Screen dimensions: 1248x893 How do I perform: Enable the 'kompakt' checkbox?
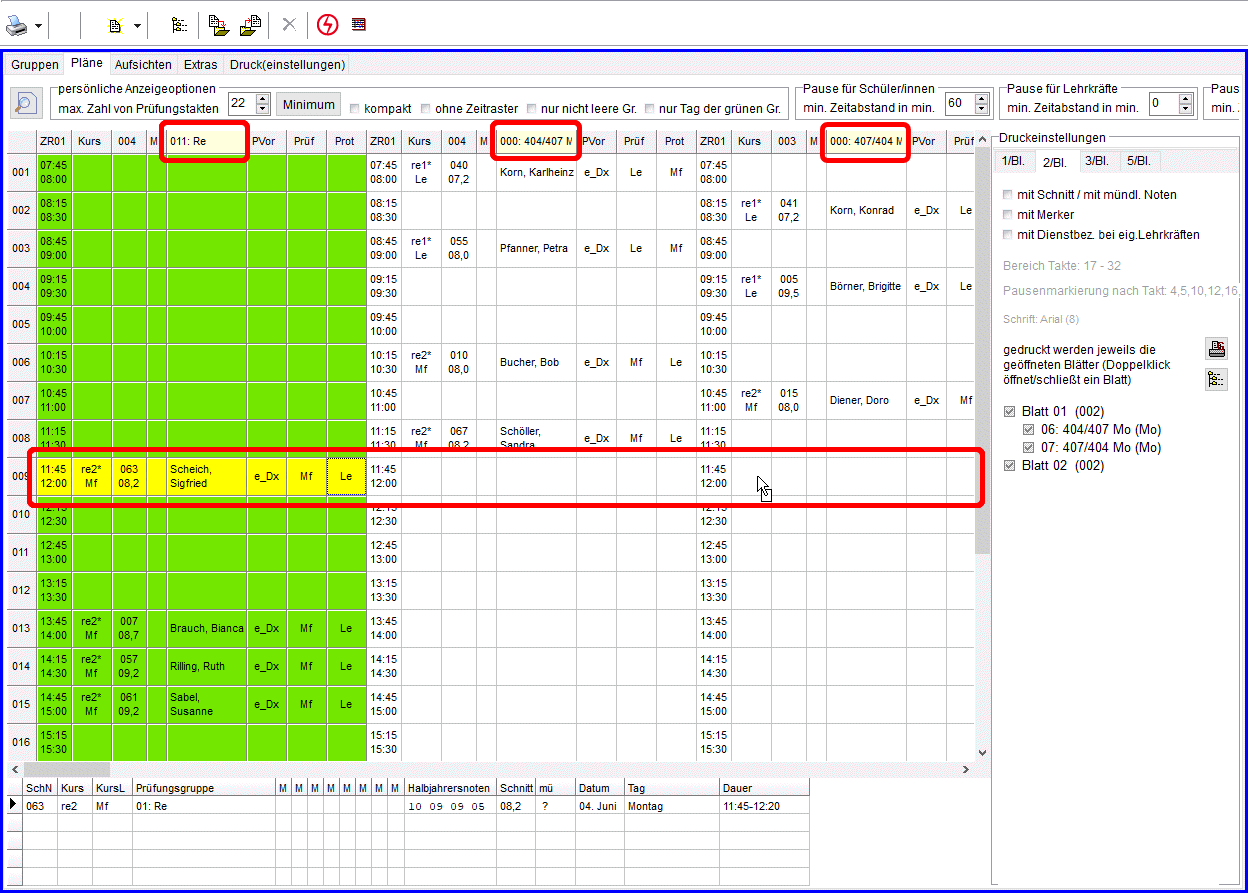point(355,108)
